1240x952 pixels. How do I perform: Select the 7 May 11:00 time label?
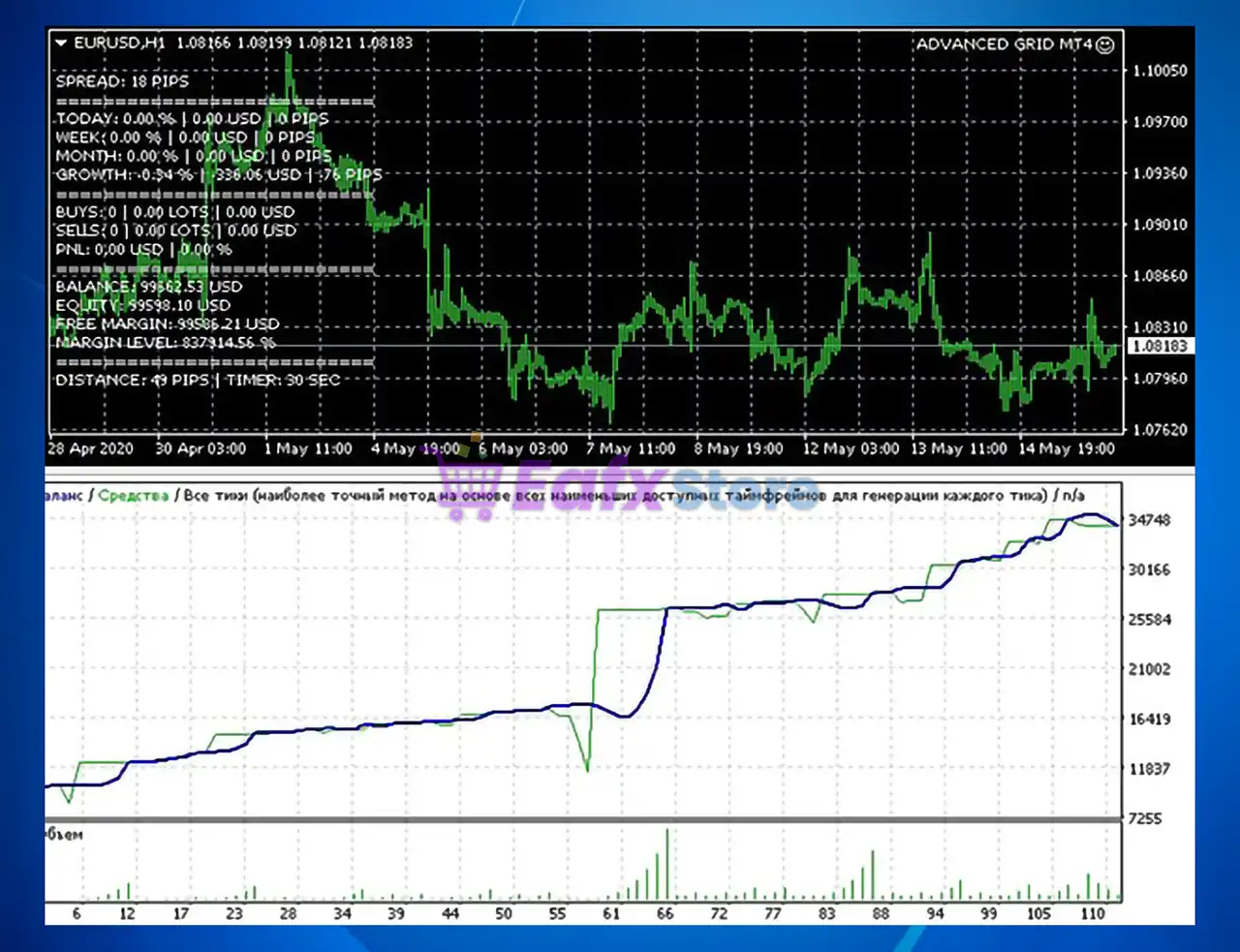pyautogui.click(x=630, y=448)
